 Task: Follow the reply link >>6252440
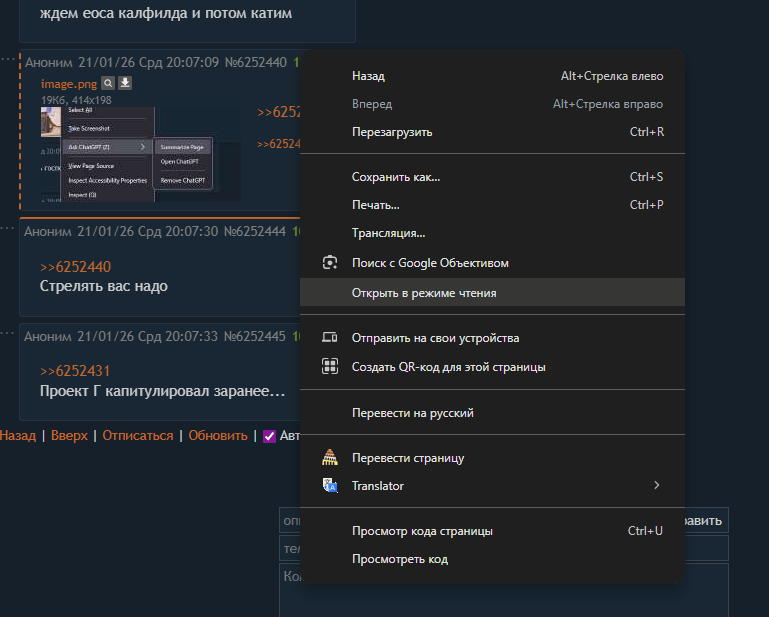coord(76,267)
